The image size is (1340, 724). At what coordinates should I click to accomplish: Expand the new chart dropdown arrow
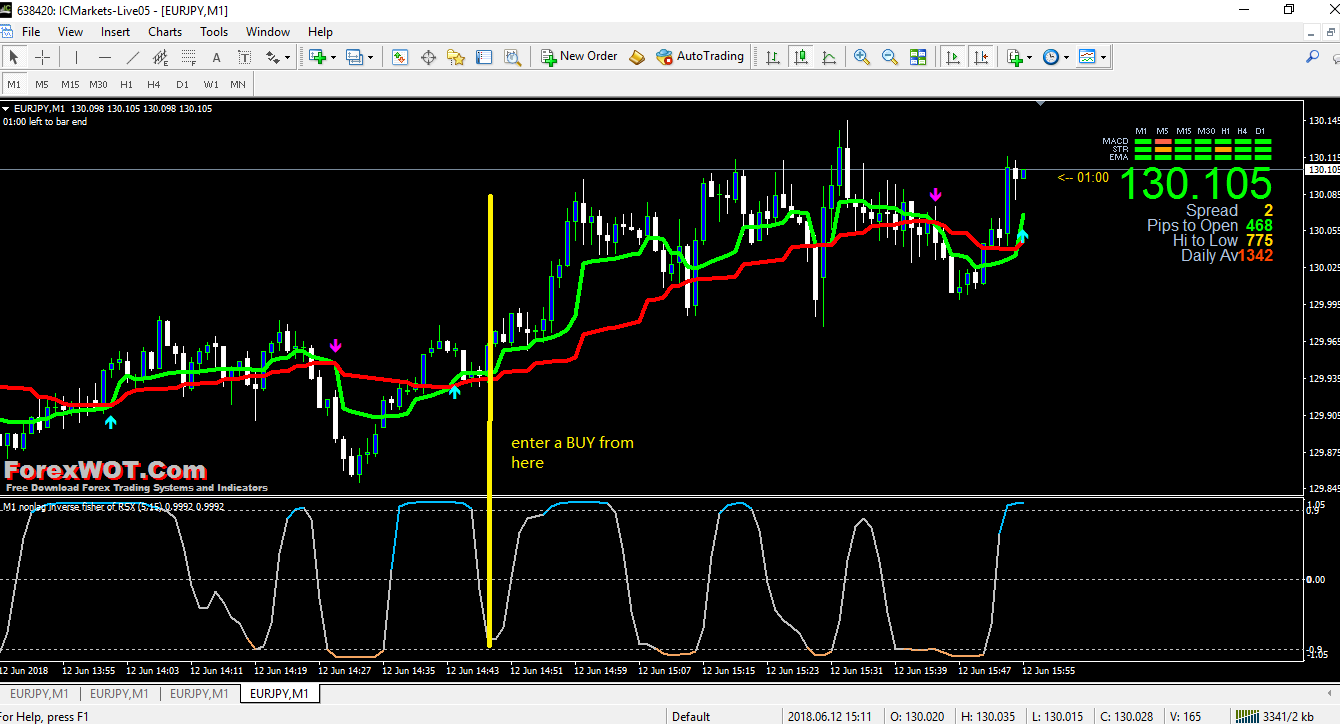click(334, 57)
